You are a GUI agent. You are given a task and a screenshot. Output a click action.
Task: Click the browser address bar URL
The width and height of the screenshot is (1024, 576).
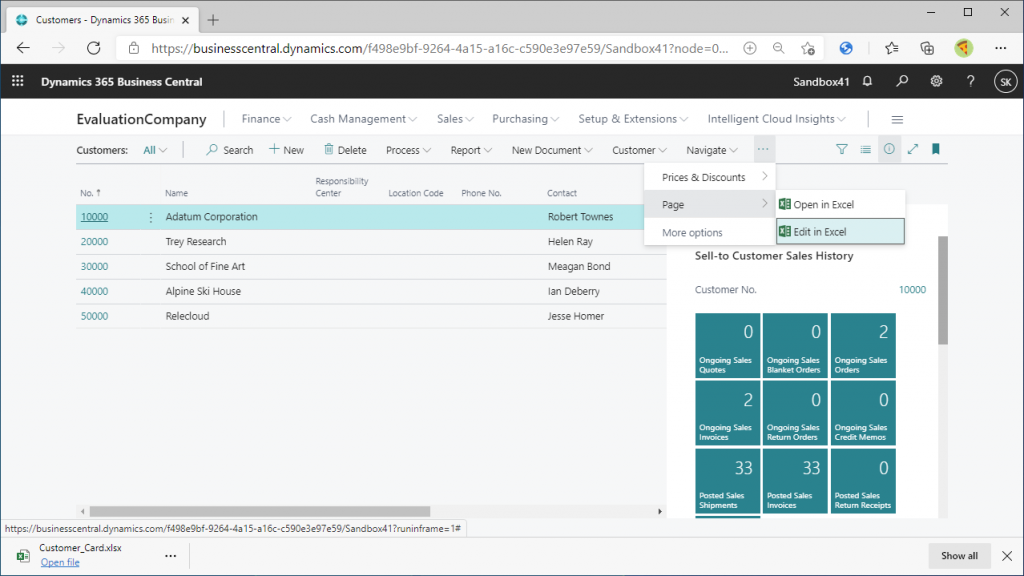click(439, 48)
